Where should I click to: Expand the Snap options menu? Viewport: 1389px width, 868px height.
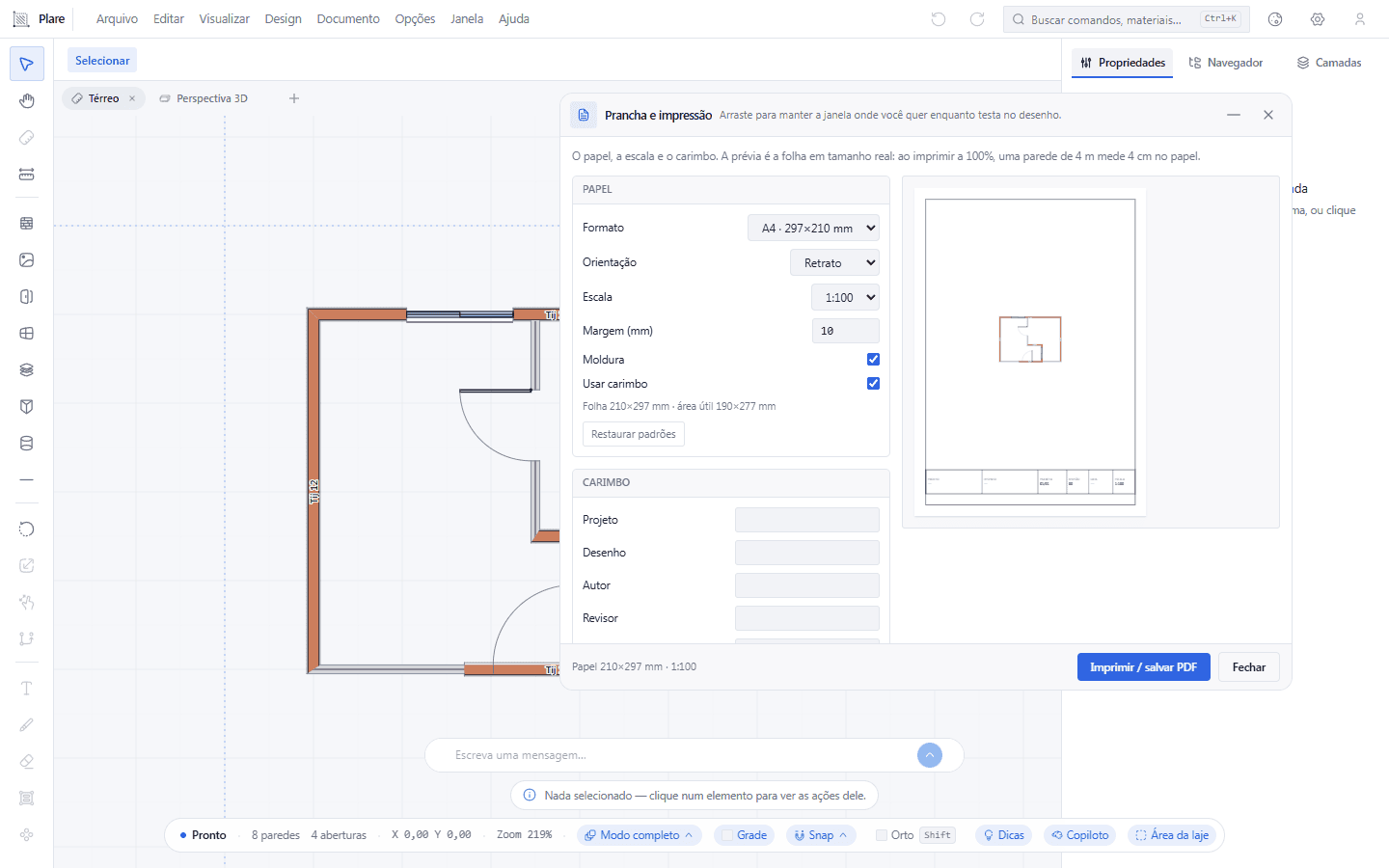pos(821,835)
